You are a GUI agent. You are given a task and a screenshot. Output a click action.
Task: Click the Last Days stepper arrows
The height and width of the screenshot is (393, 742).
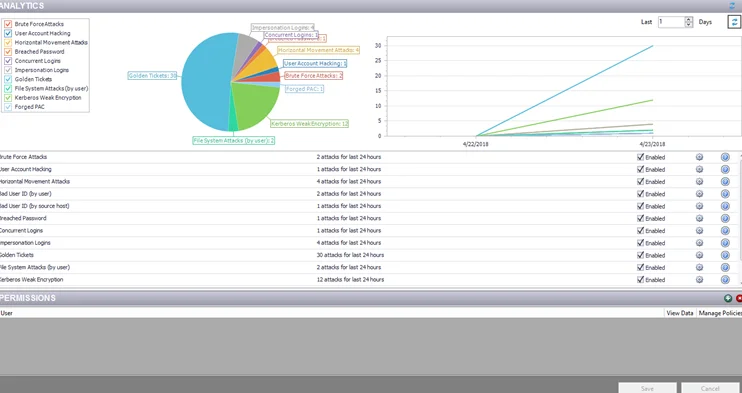689,22
